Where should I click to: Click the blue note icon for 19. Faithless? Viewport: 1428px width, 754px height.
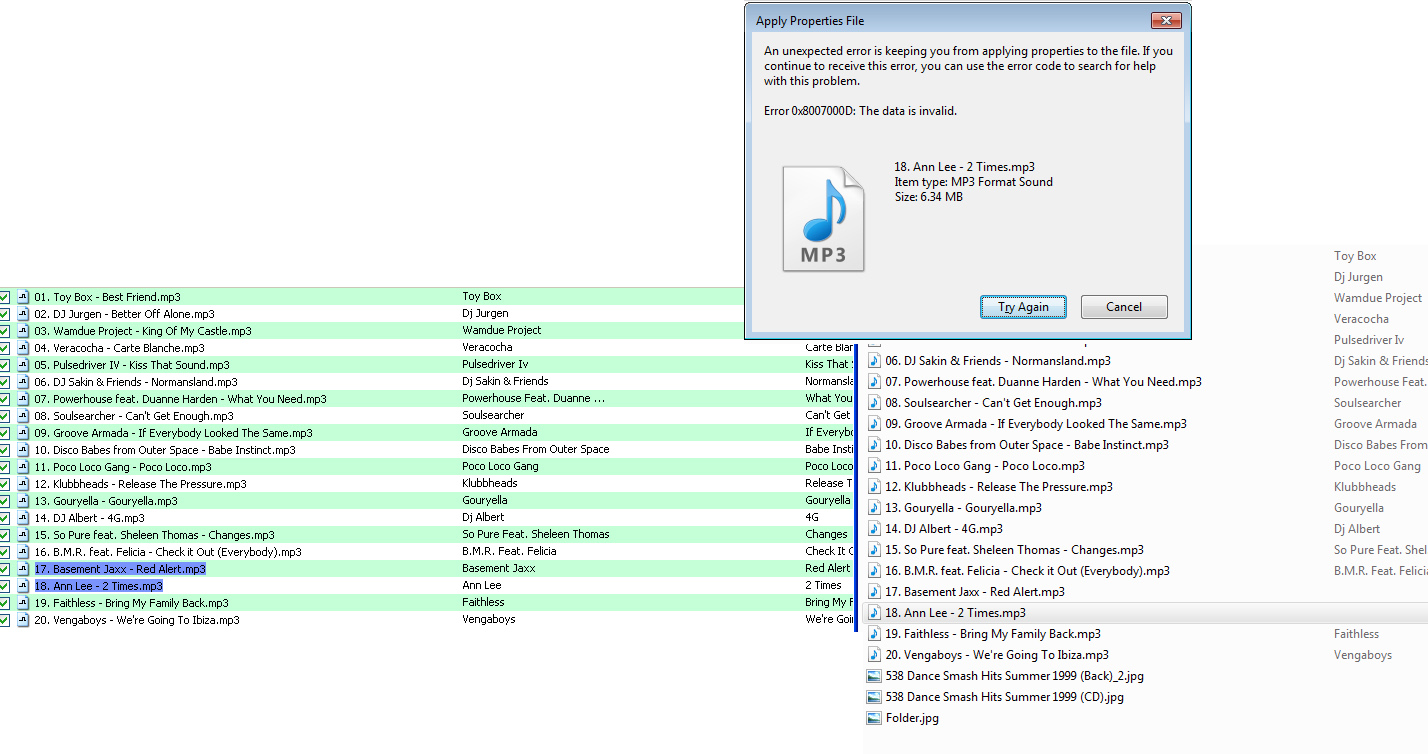pos(874,634)
